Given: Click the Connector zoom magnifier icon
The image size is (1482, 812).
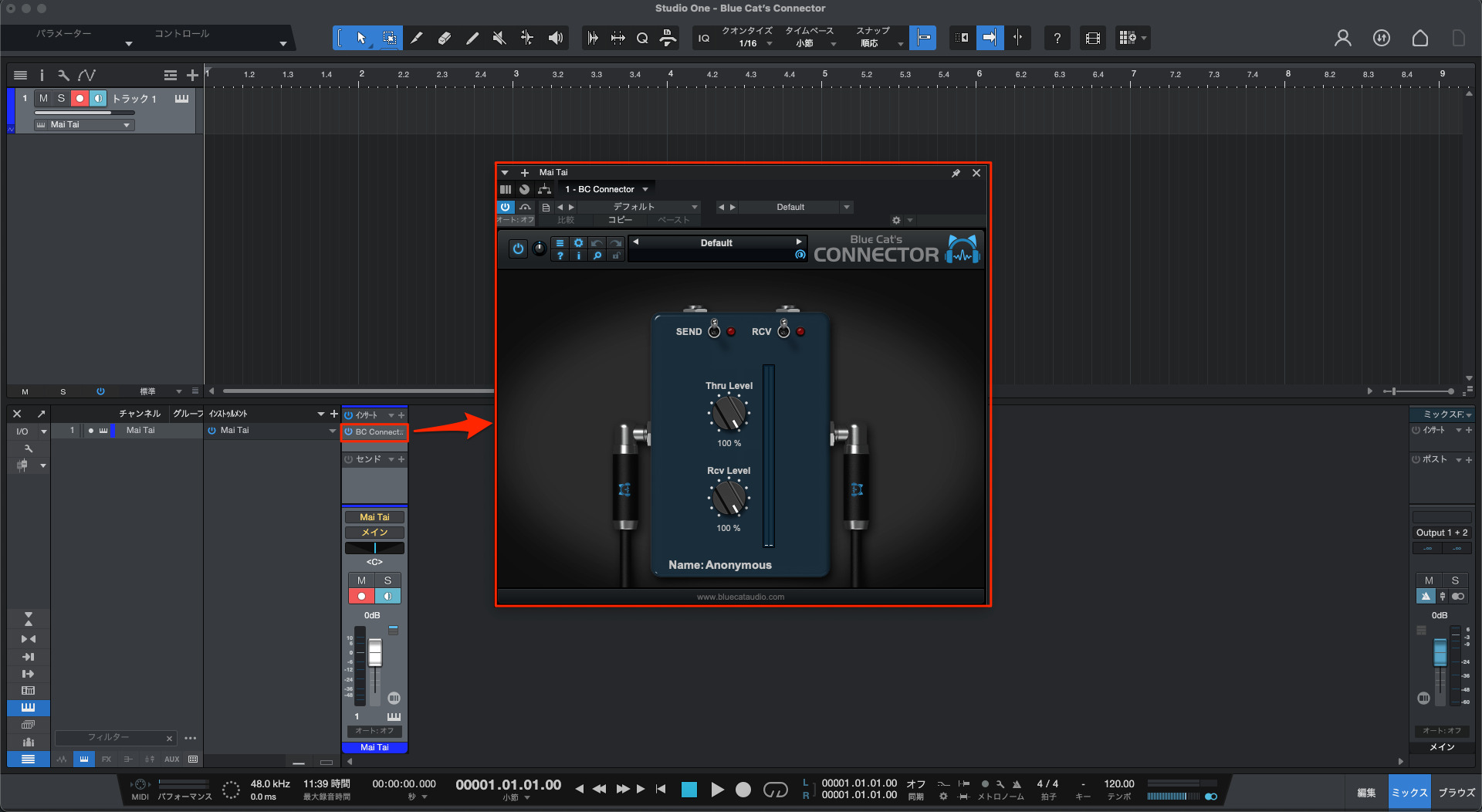Looking at the screenshot, I should click(x=597, y=255).
